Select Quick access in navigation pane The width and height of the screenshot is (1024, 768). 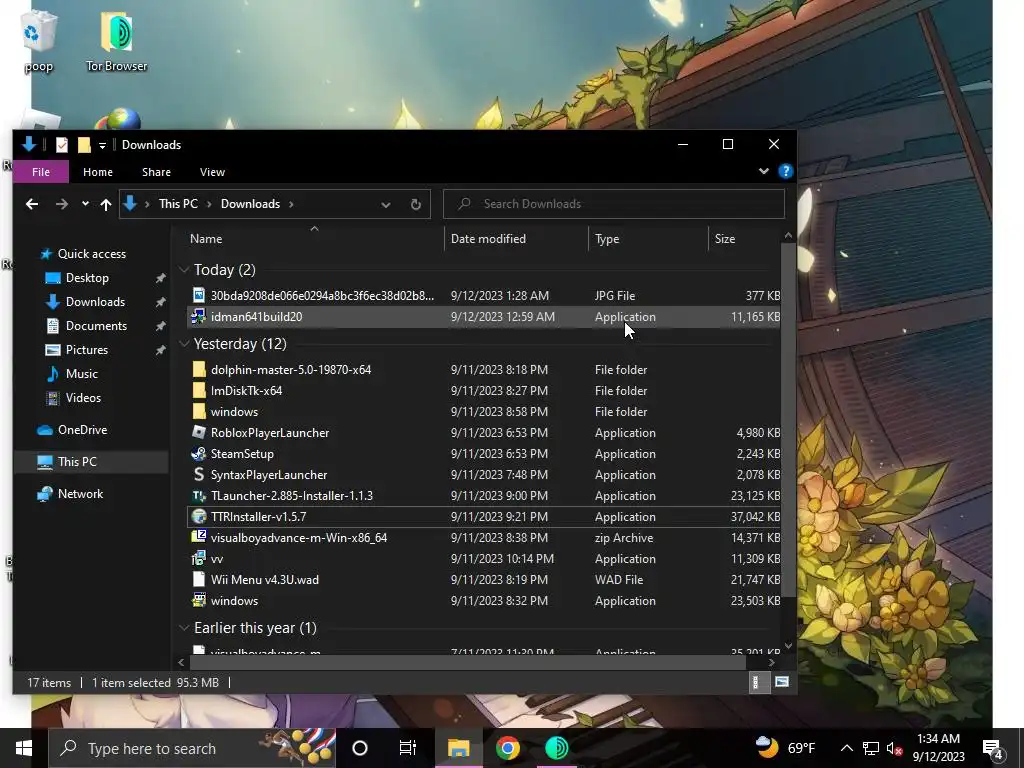pyautogui.click(x=91, y=254)
